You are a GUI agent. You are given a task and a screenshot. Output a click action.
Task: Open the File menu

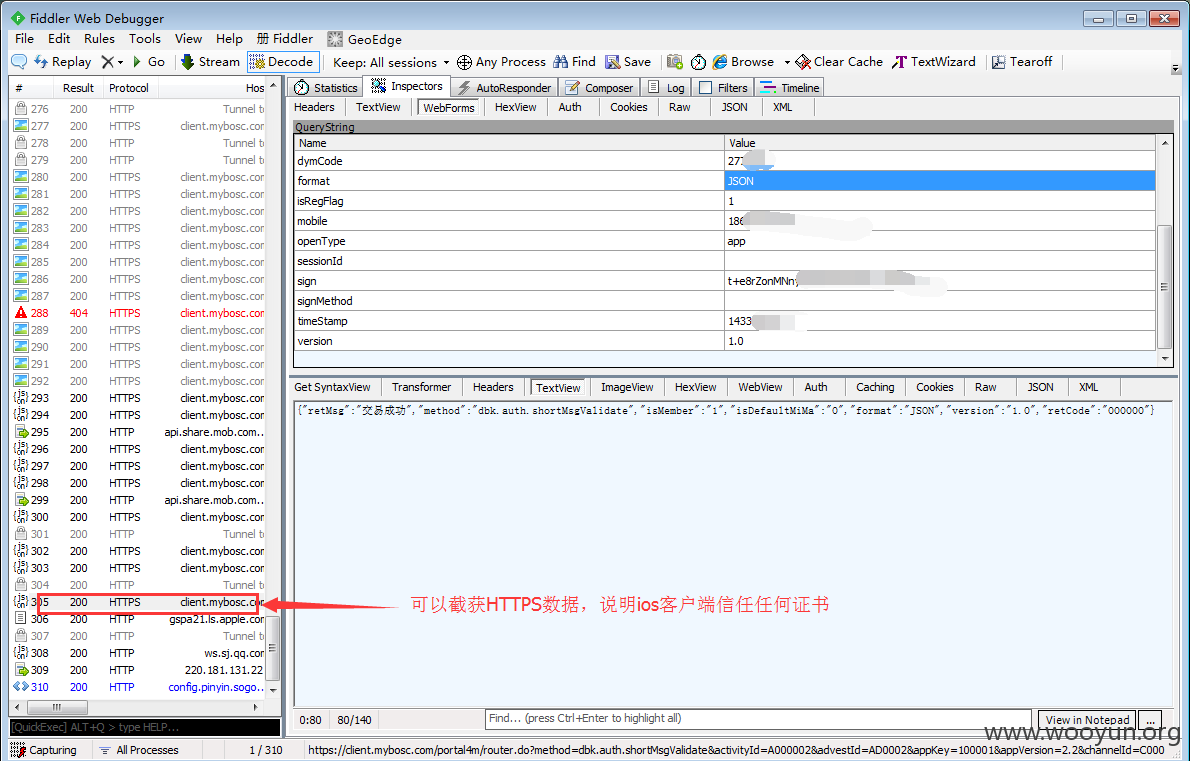click(x=24, y=39)
